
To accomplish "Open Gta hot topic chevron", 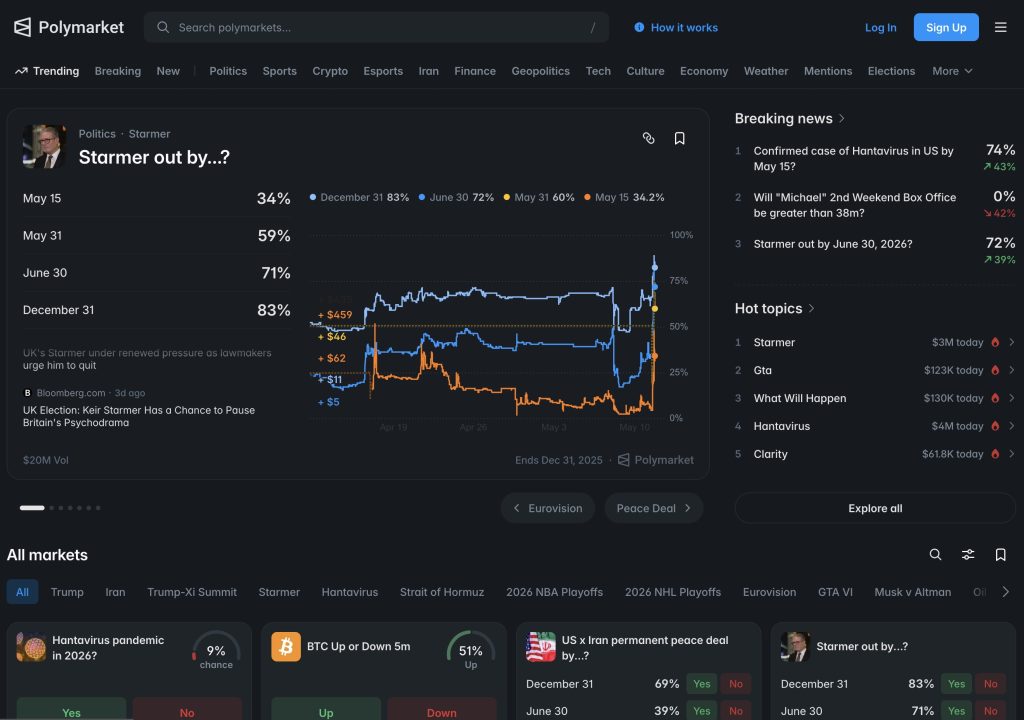I will click(x=1012, y=370).
